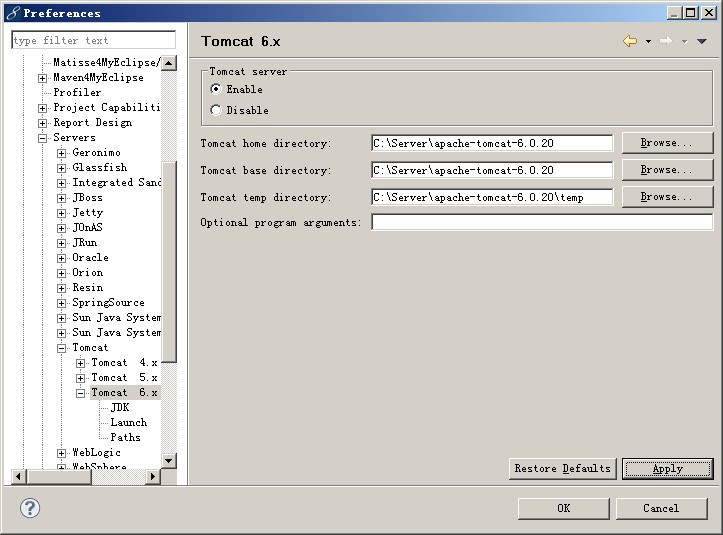Click the back navigation arrow icon
This screenshot has width=723, height=535.
click(630, 41)
